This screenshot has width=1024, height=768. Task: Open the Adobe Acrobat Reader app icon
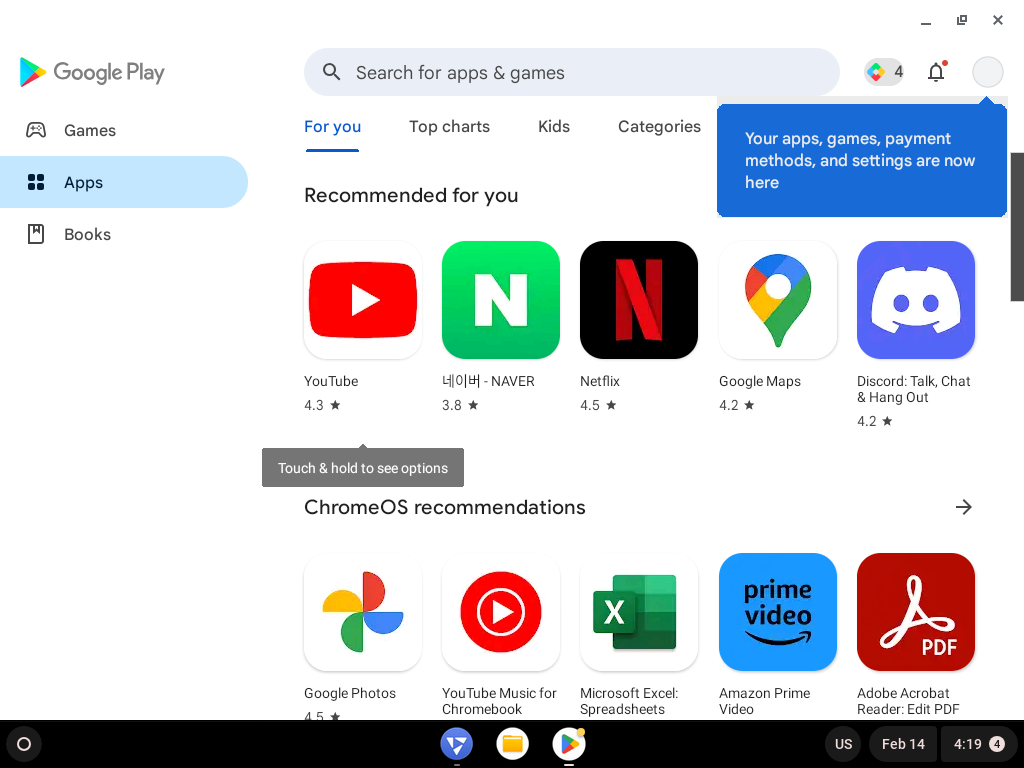916,612
